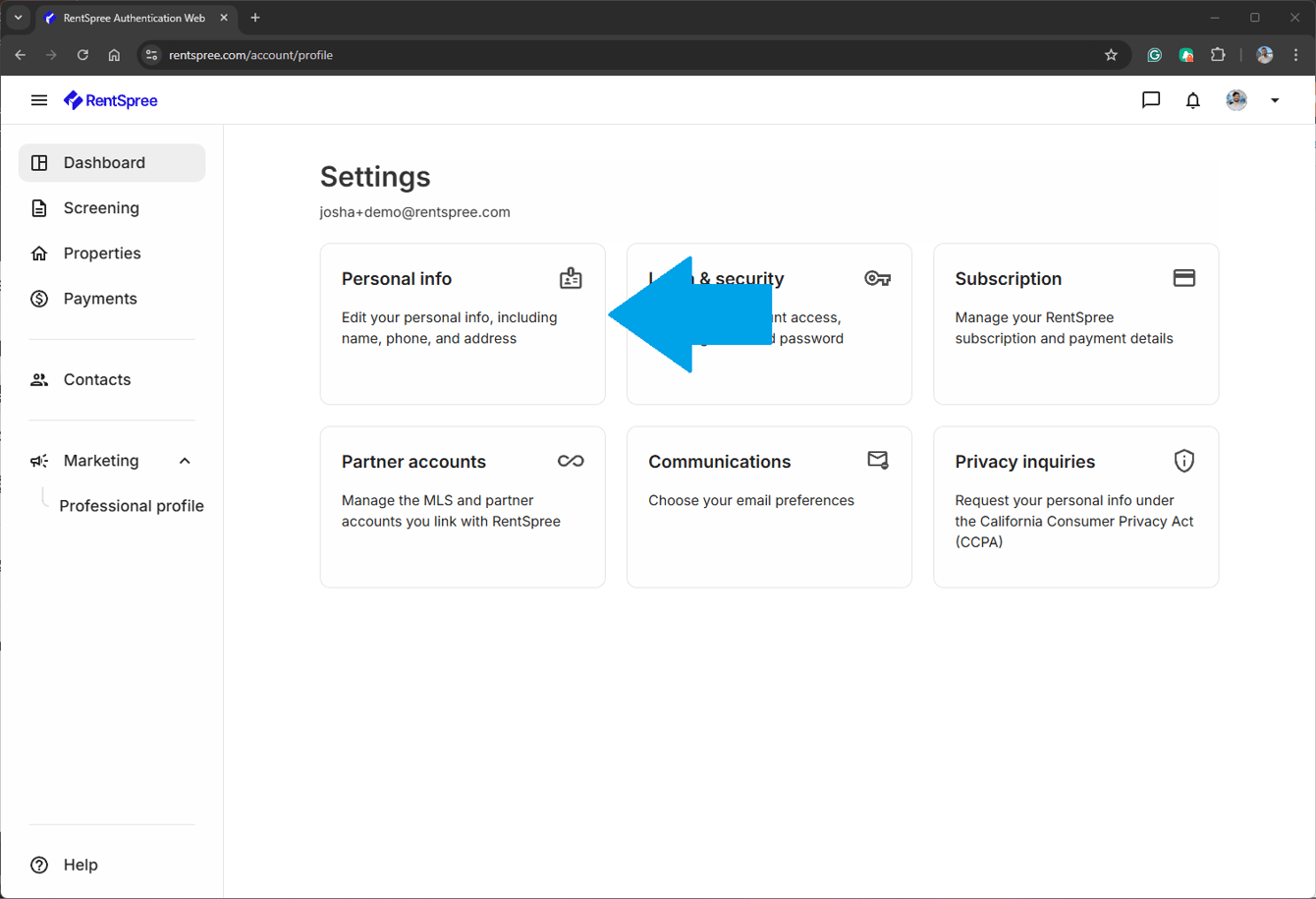Open the Grammarly extension icon

tap(1155, 55)
